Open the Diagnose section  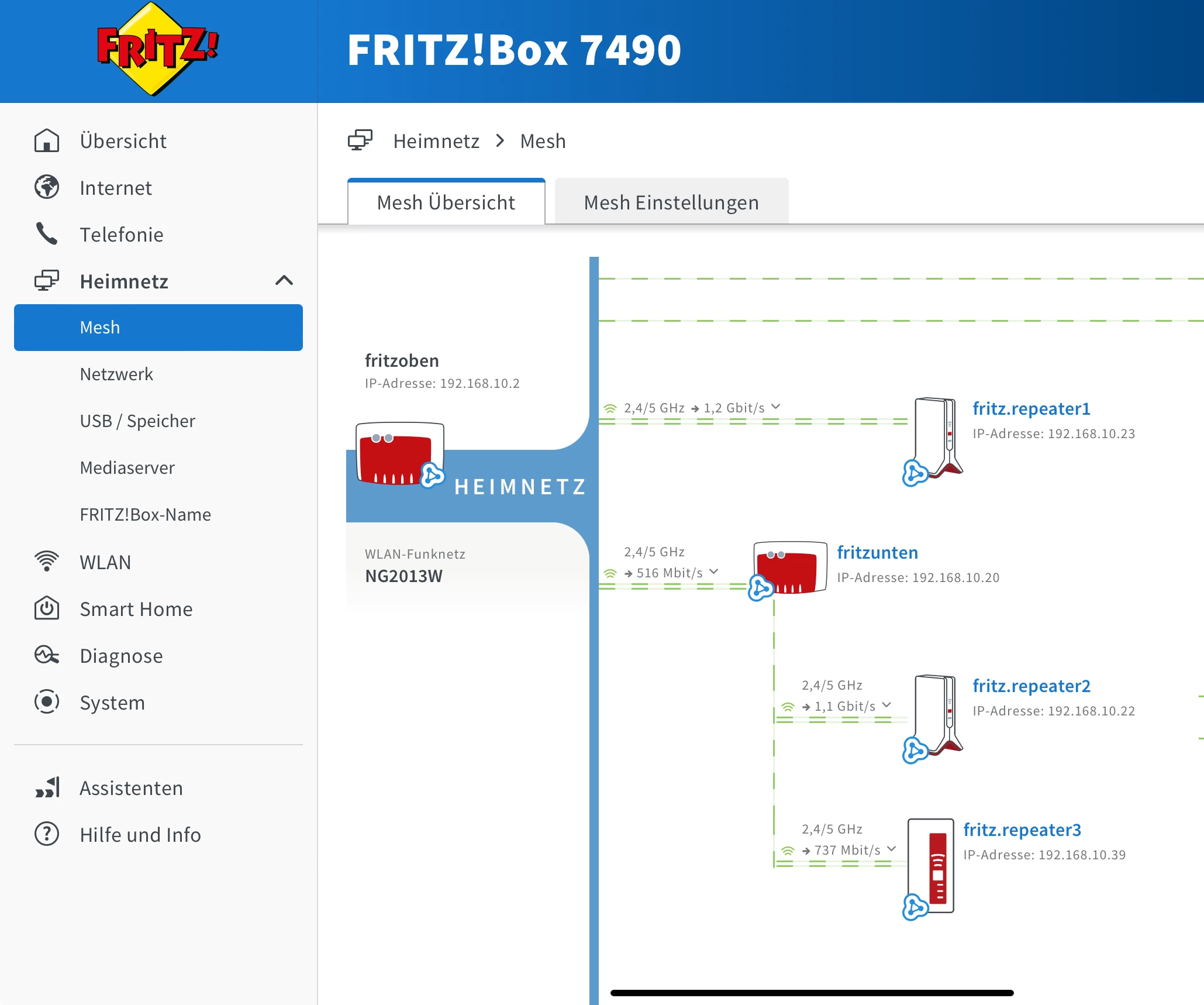121,656
